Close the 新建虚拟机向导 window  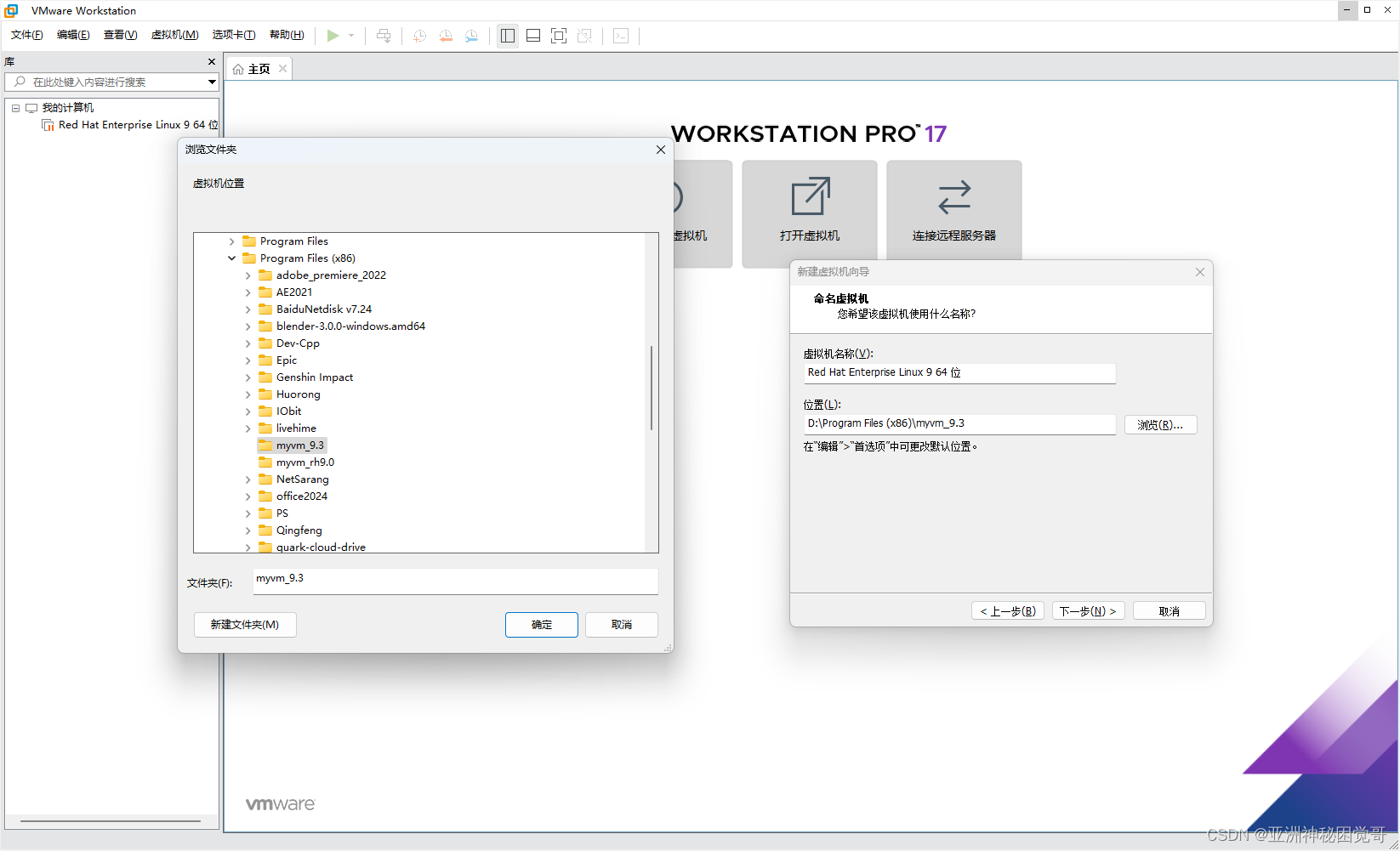tap(1200, 272)
